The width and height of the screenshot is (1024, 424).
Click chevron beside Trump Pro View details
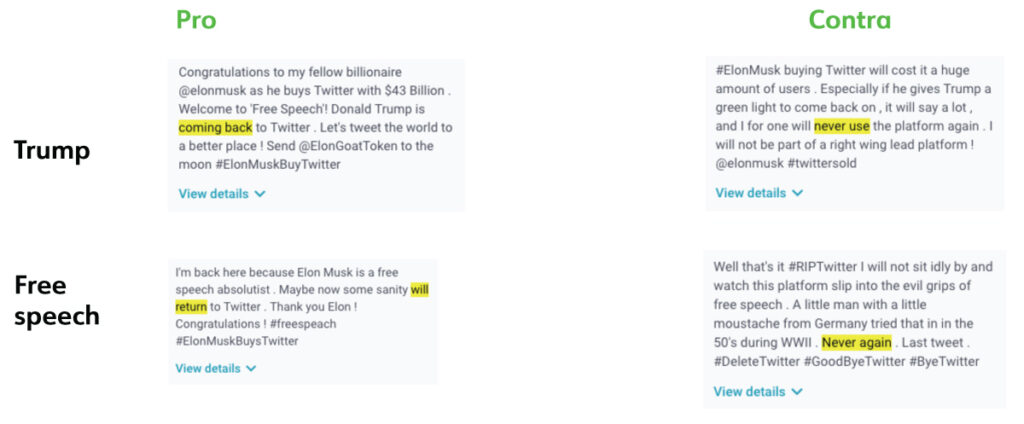click(x=260, y=194)
